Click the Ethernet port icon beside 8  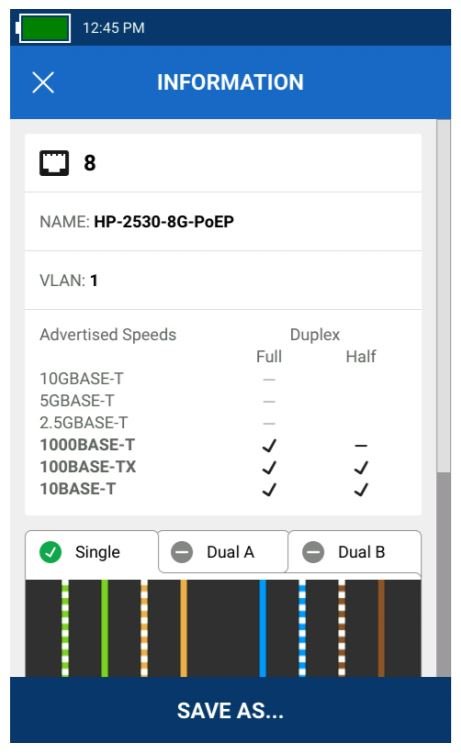point(54,163)
